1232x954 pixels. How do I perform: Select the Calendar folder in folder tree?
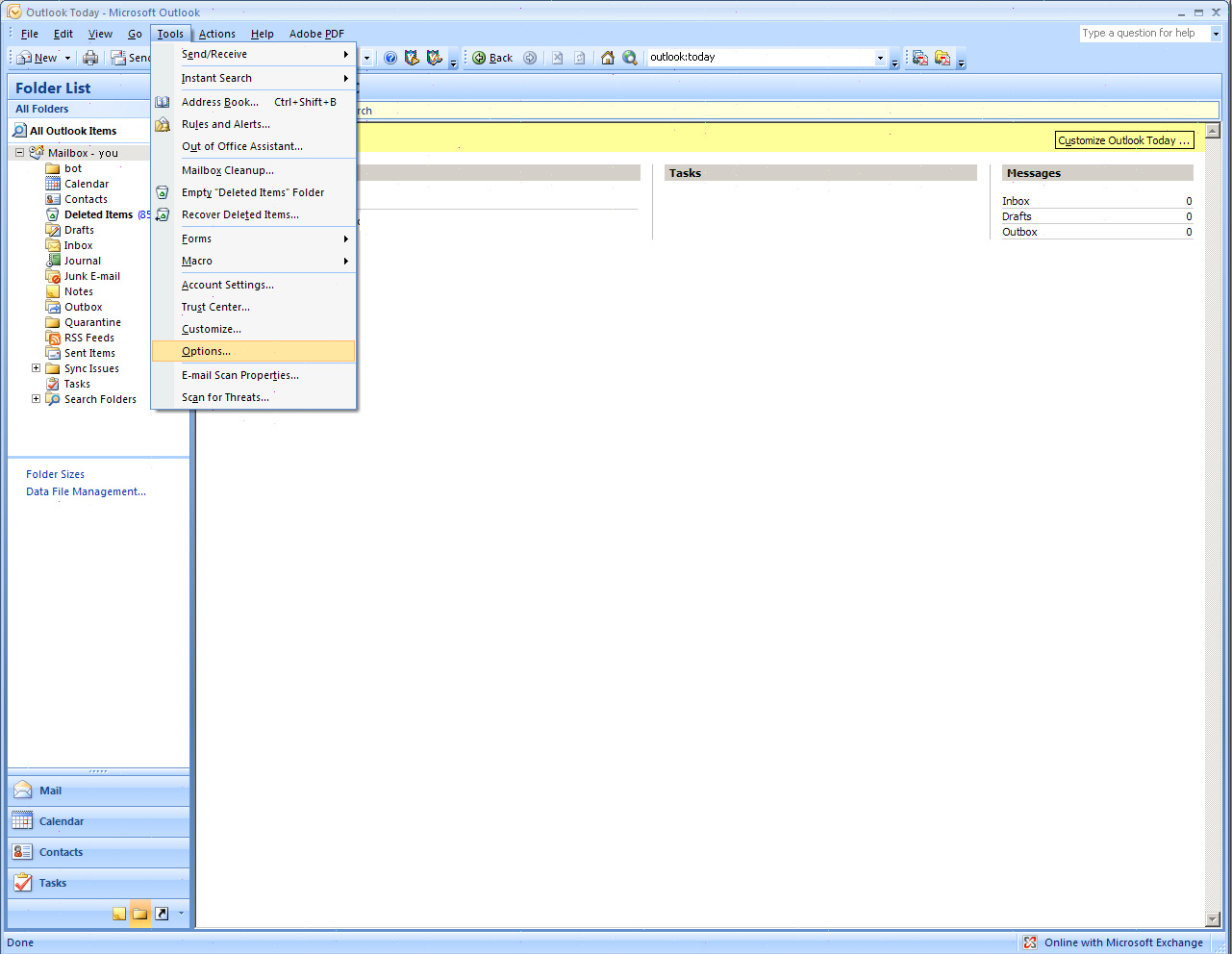point(87,185)
